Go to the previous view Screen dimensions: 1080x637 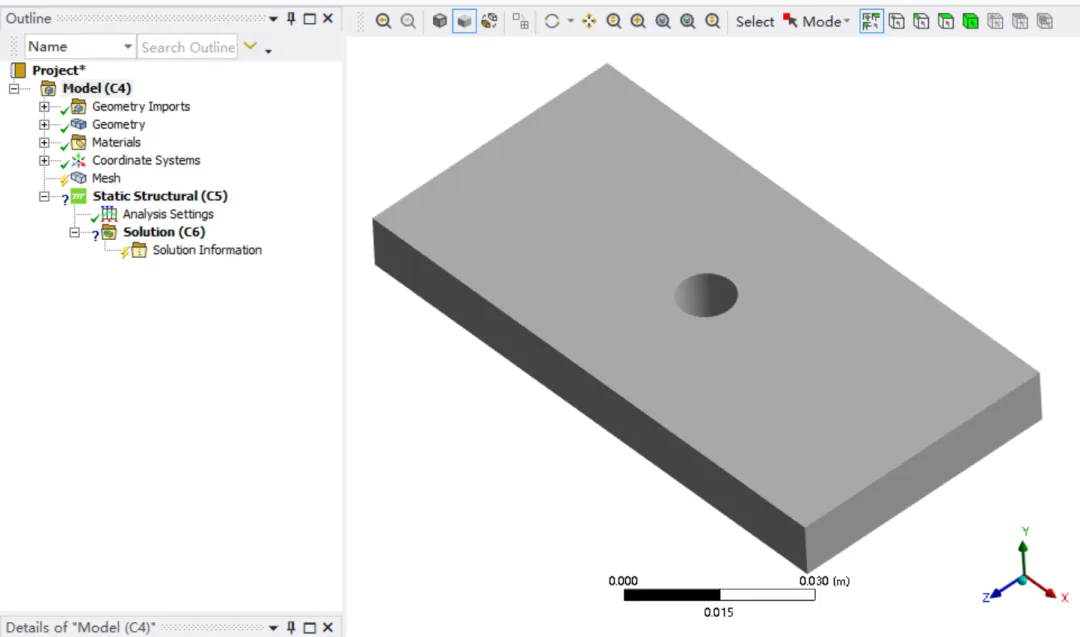point(384,21)
